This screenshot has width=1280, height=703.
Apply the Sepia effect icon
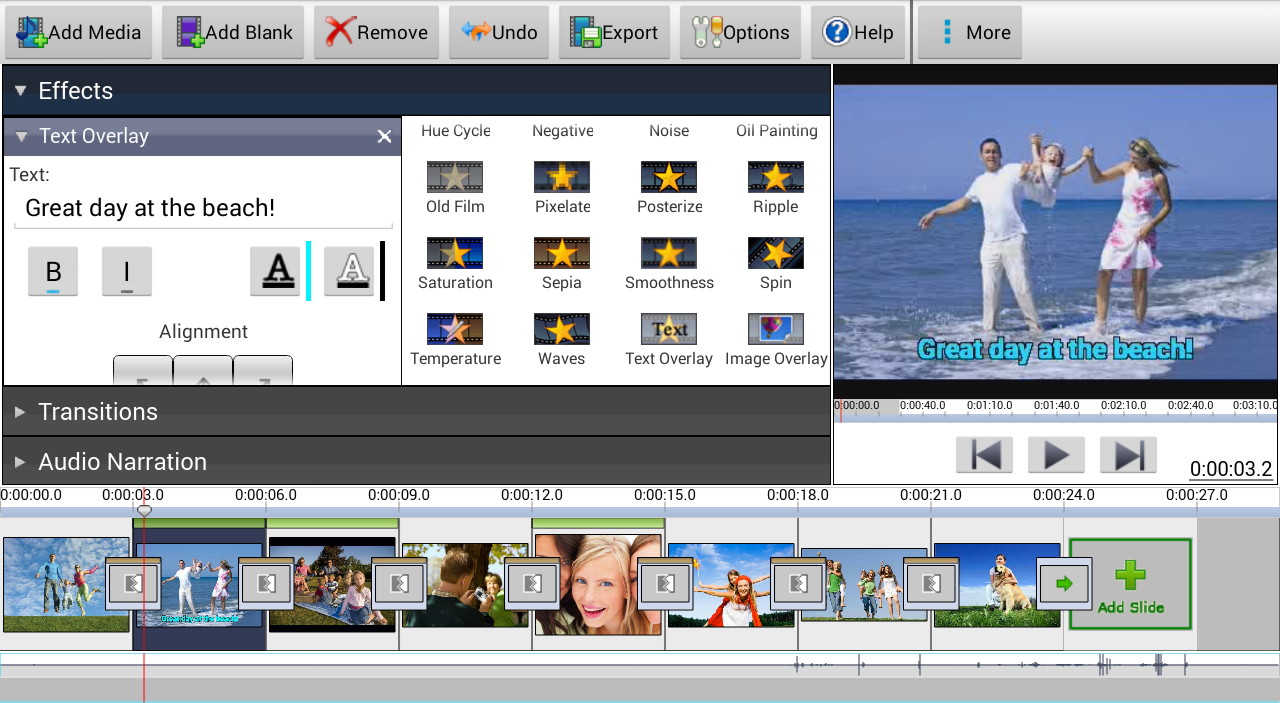(561, 253)
